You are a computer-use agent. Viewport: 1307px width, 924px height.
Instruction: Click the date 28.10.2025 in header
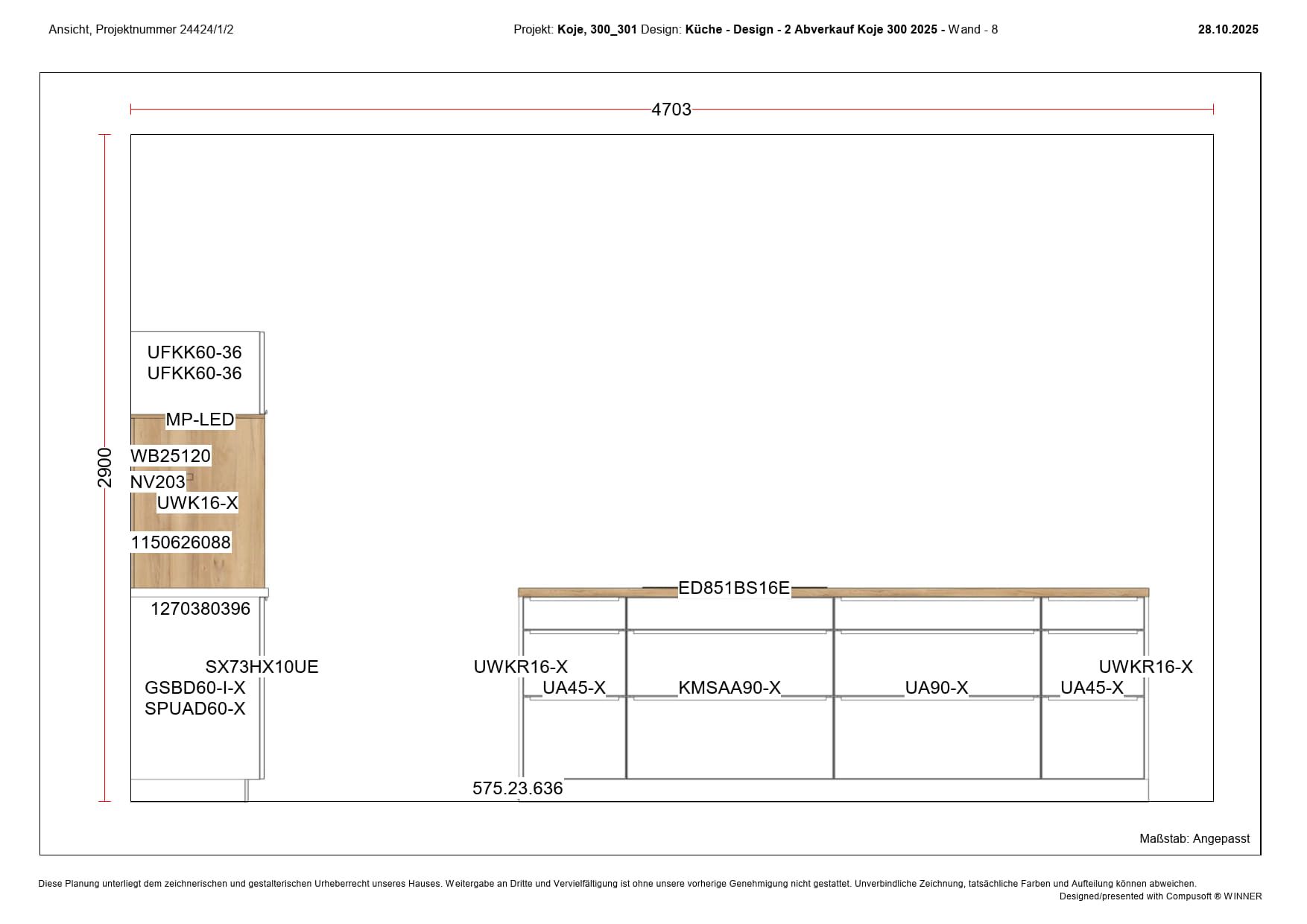click(x=1228, y=30)
